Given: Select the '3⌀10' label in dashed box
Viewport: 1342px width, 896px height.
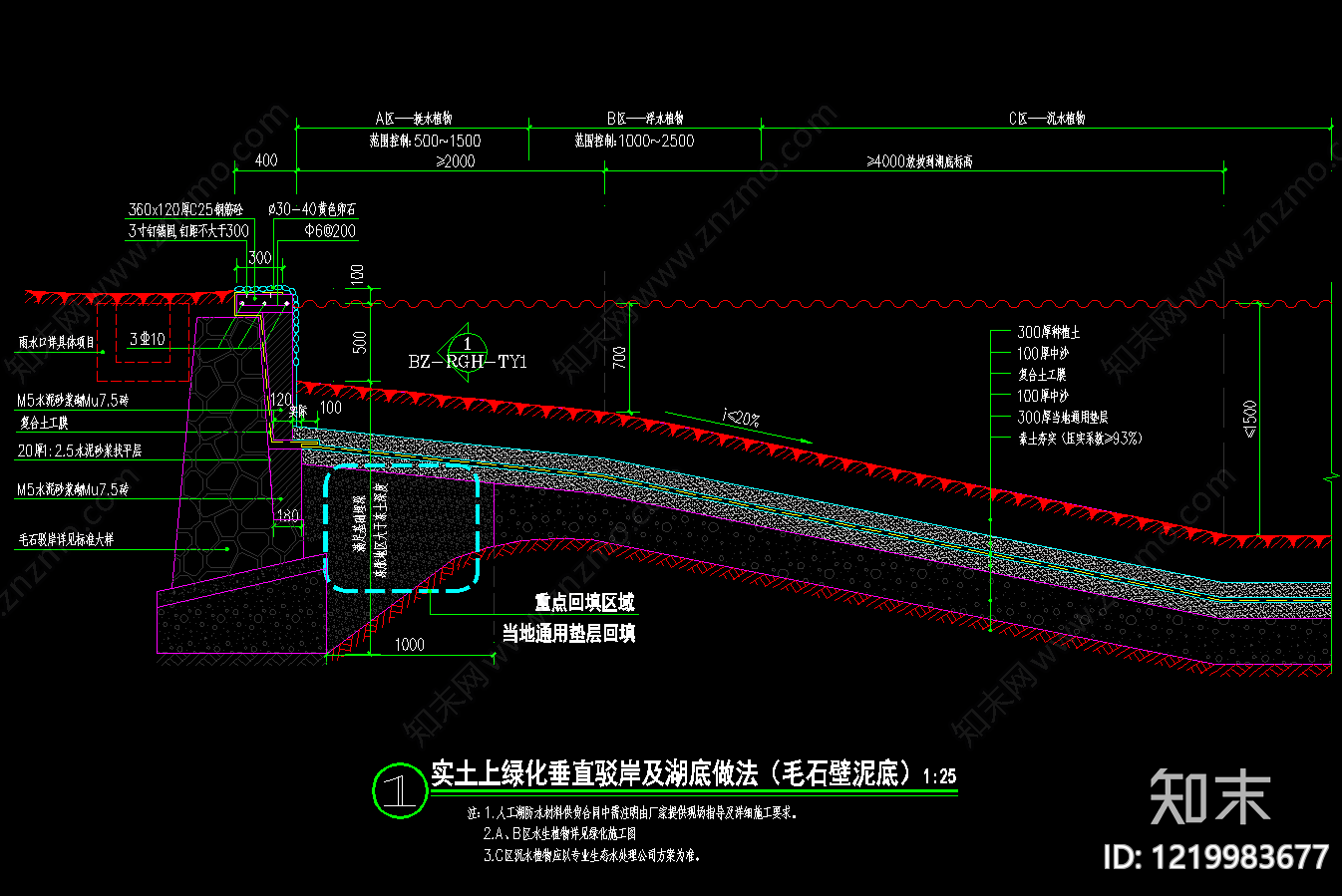Looking at the screenshot, I should pos(148,340).
